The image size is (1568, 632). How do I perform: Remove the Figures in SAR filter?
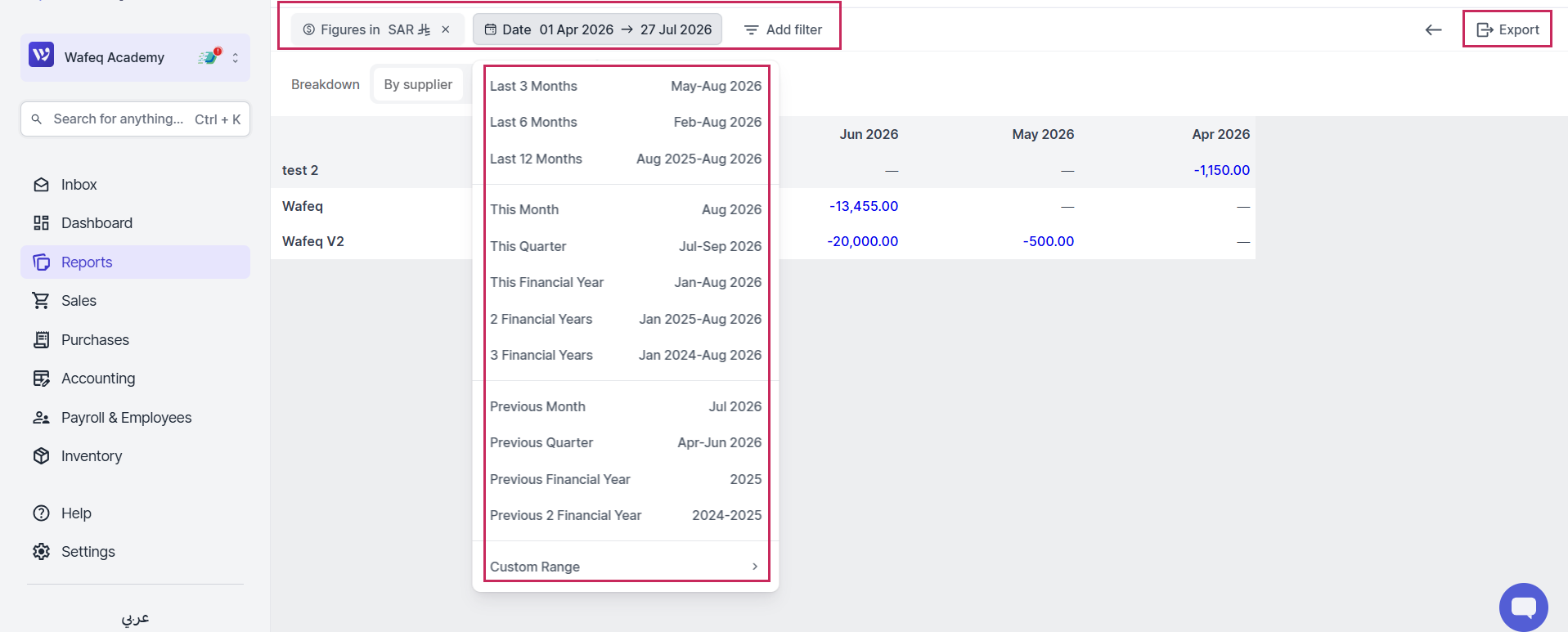(x=446, y=29)
